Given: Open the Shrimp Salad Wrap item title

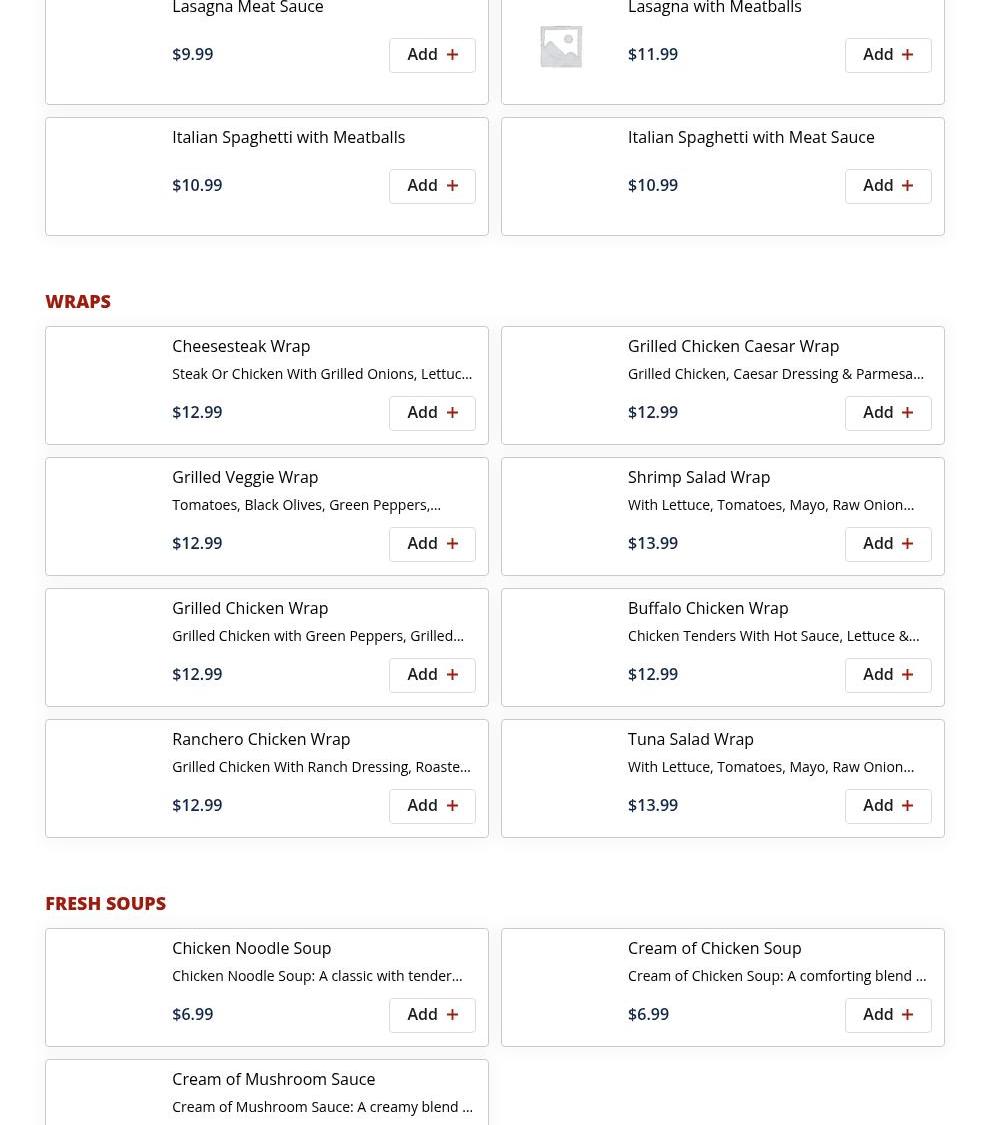Looking at the screenshot, I should 698,477.
